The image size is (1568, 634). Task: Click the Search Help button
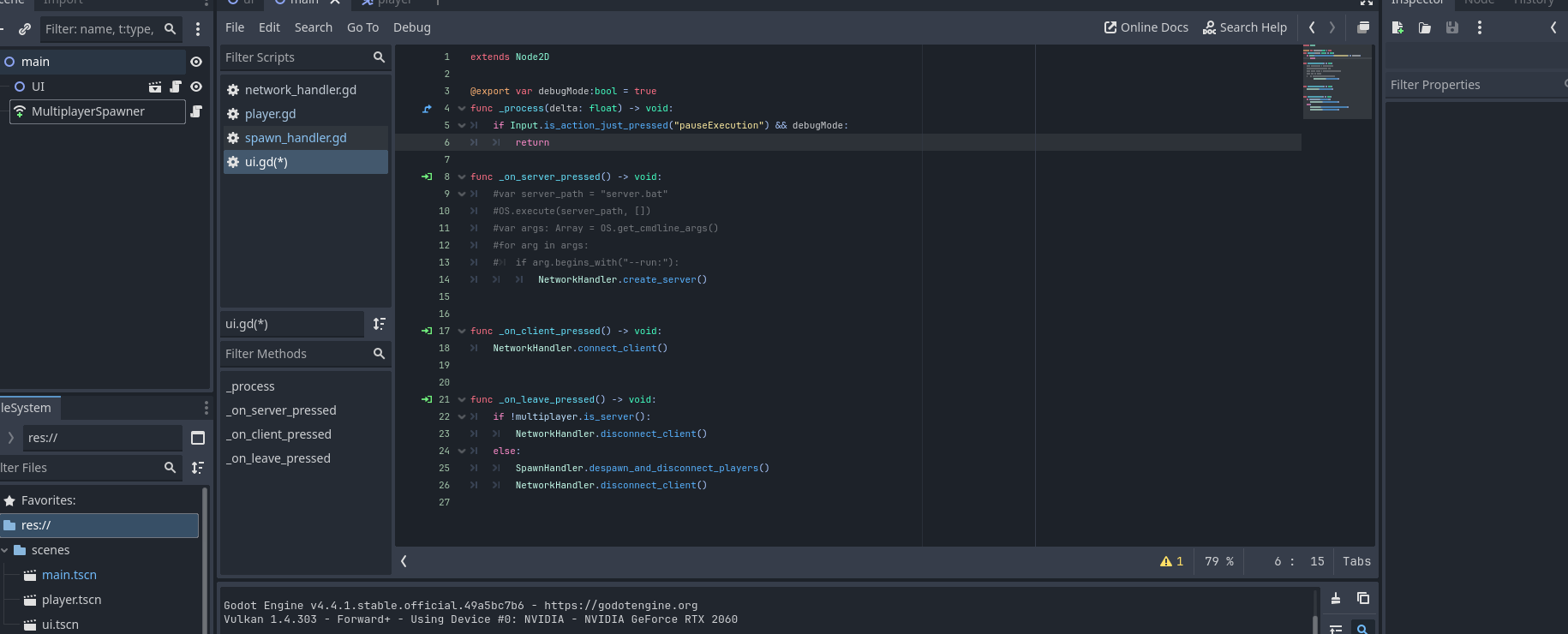(x=1244, y=27)
